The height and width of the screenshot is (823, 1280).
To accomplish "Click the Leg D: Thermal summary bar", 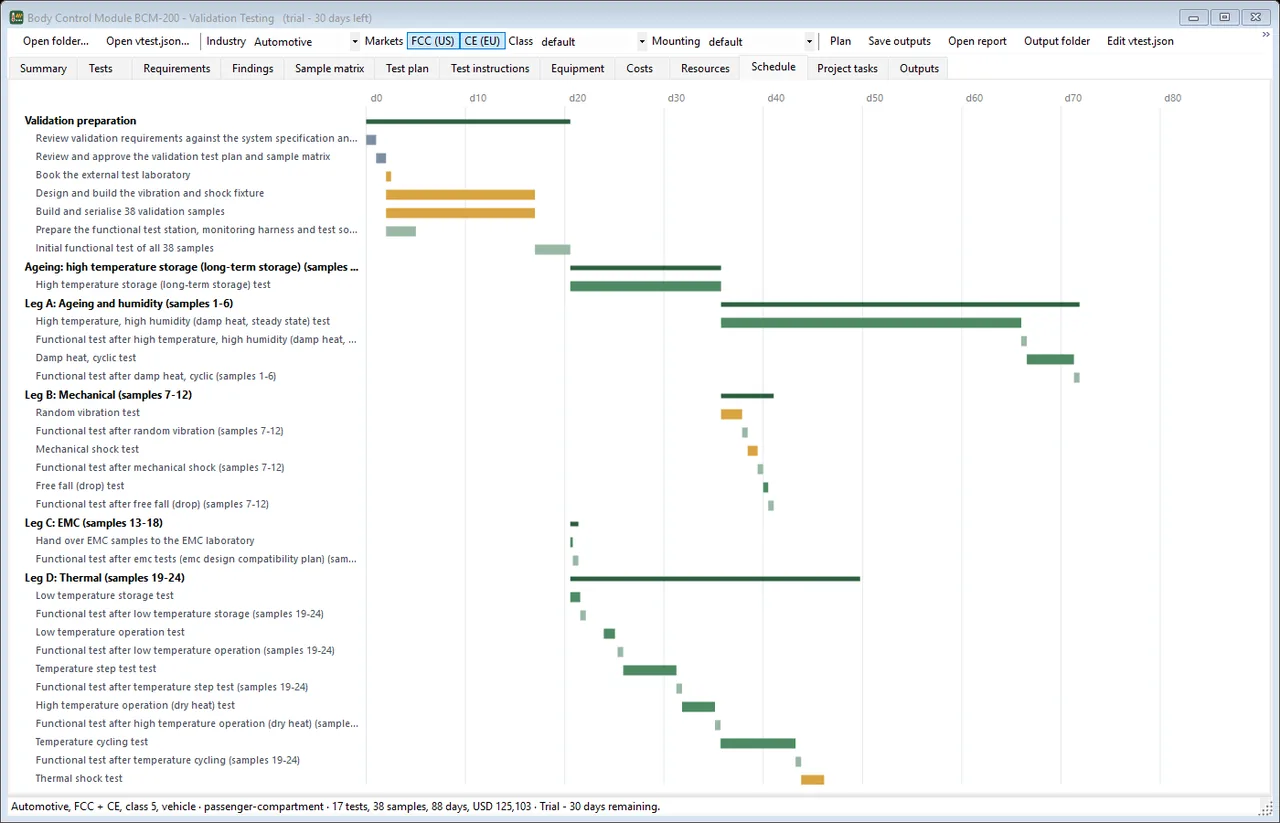I will [715, 578].
